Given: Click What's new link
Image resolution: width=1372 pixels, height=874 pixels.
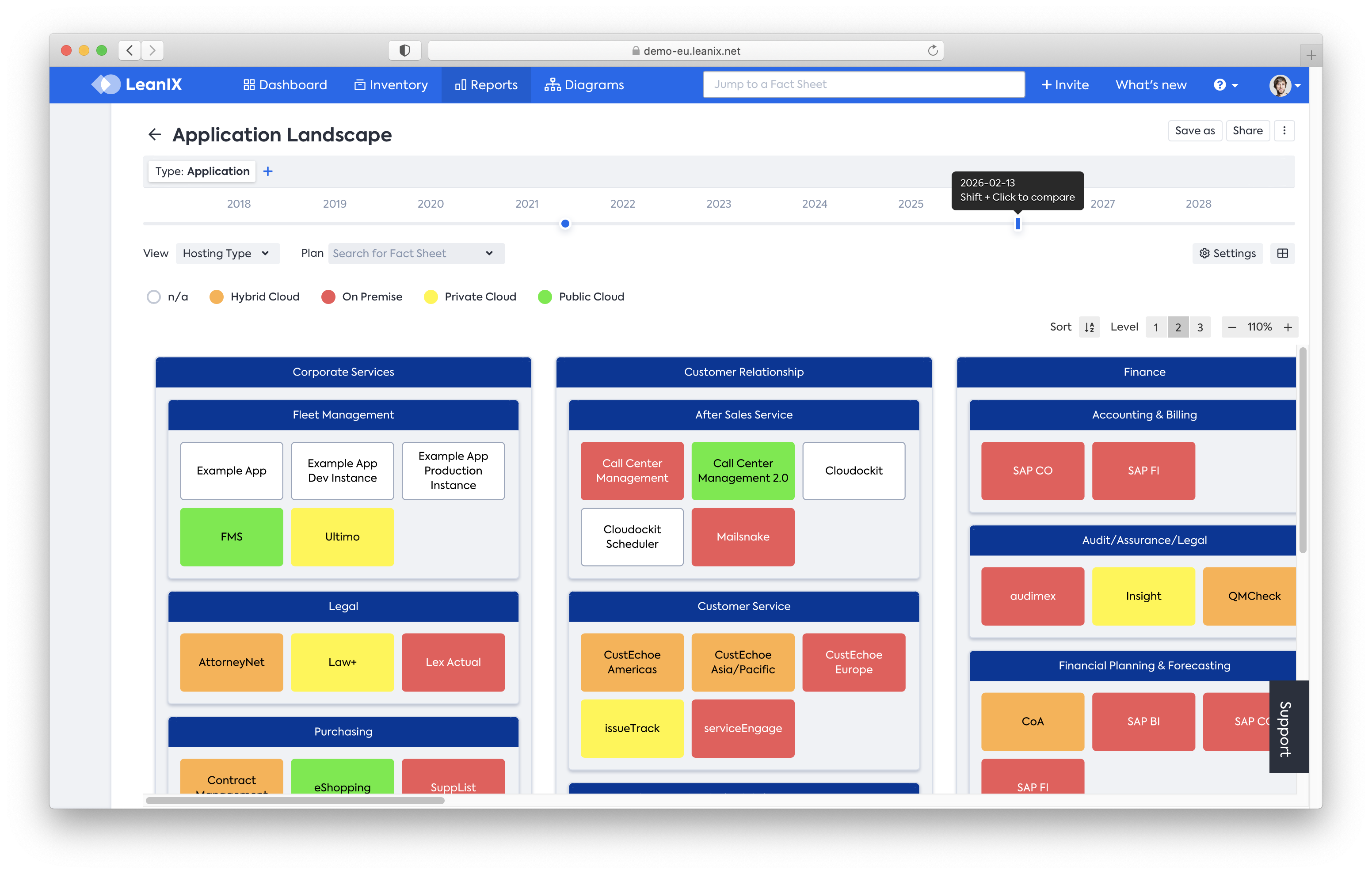Looking at the screenshot, I should point(1151,85).
